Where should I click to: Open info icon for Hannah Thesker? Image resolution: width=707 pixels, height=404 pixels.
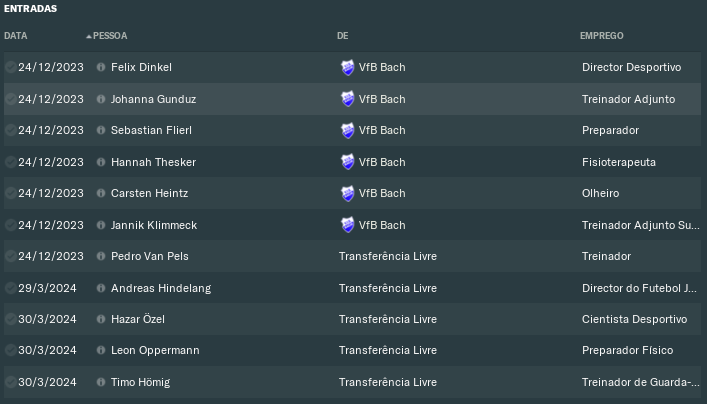[101, 162]
